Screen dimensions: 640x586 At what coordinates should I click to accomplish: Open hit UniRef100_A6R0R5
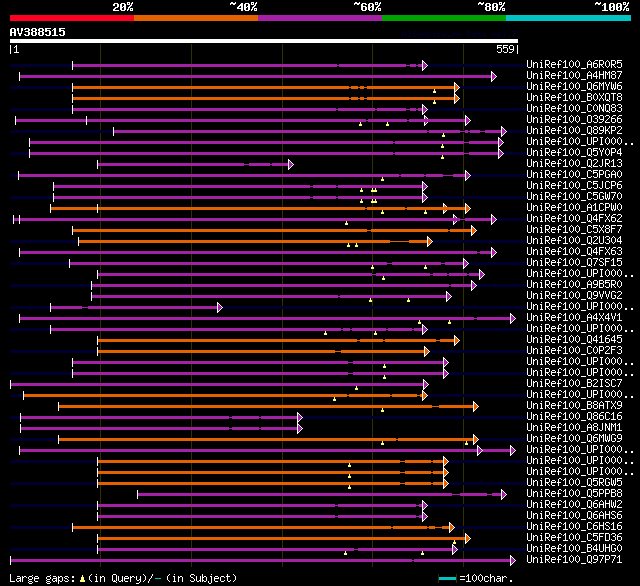574,64
